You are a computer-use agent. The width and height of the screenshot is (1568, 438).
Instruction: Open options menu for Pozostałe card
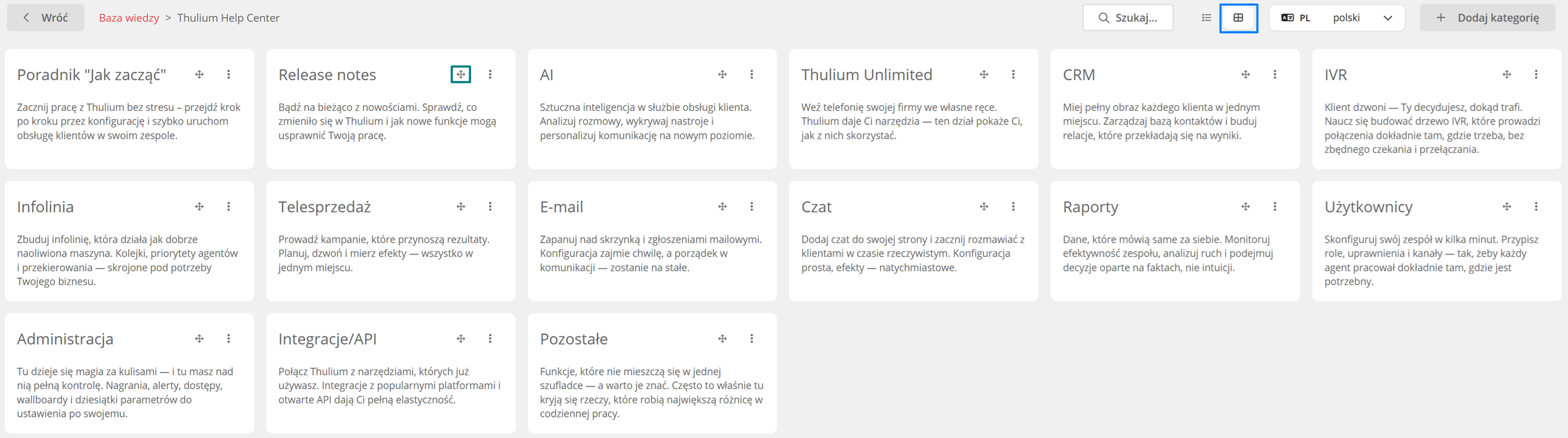click(x=752, y=339)
